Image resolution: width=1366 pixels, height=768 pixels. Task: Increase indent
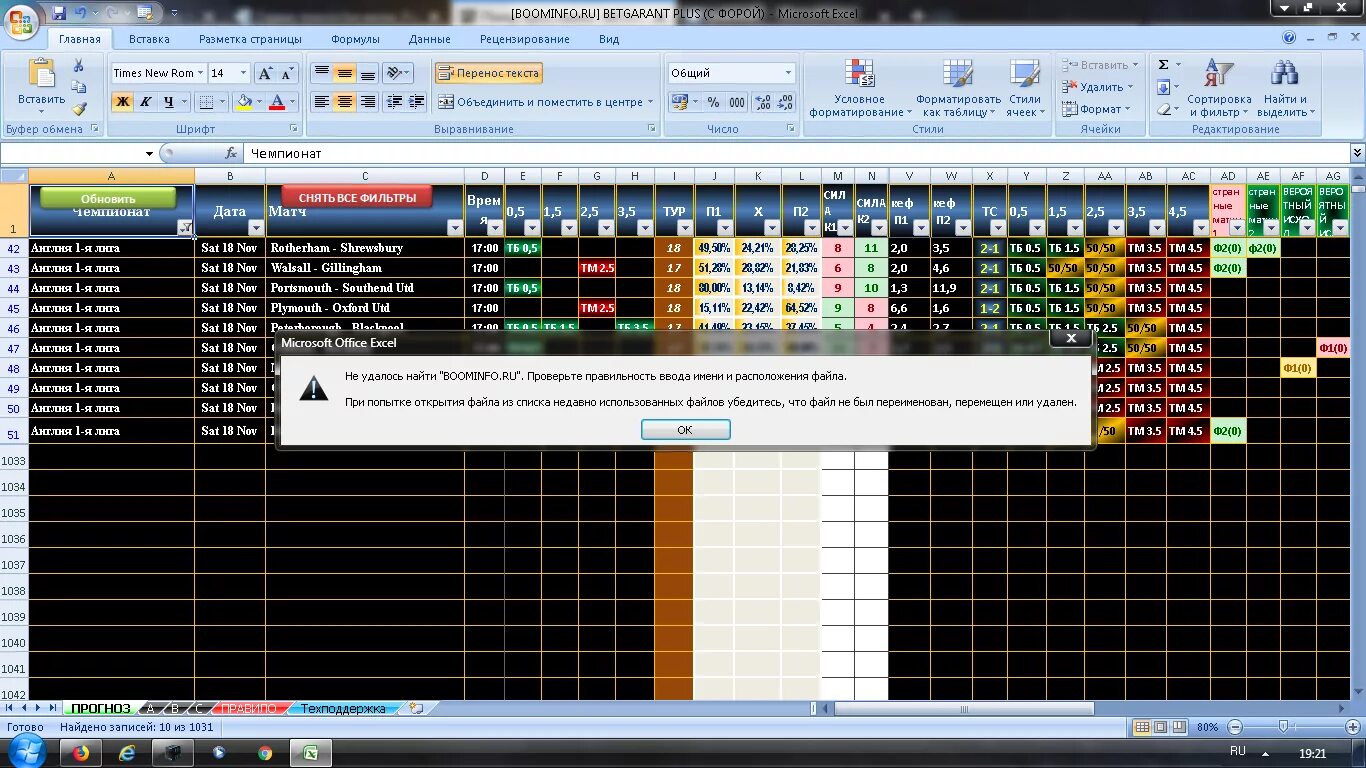[x=417, y=101]
